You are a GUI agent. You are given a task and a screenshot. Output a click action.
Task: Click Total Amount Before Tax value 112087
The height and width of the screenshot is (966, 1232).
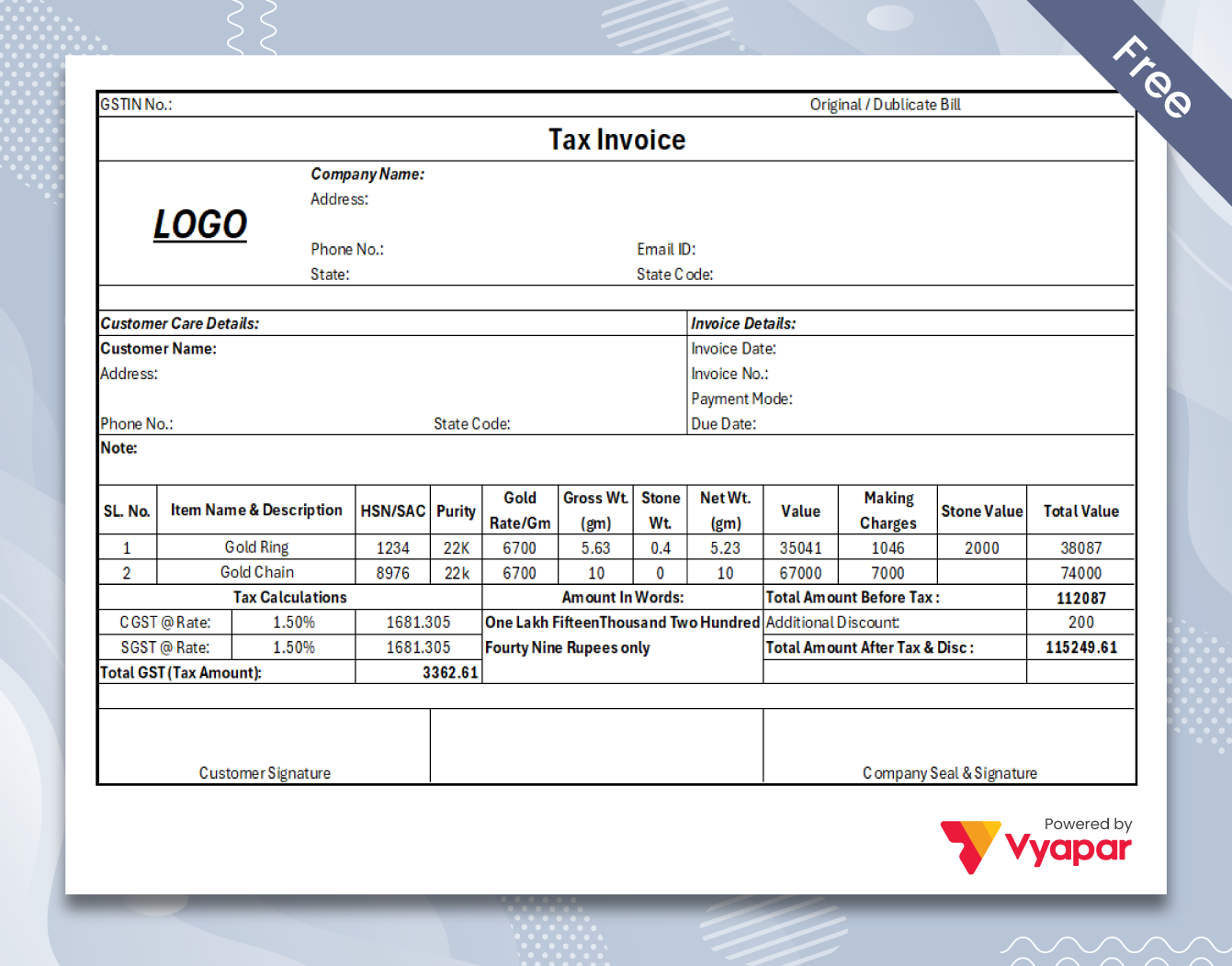[x=1081, y=599]
